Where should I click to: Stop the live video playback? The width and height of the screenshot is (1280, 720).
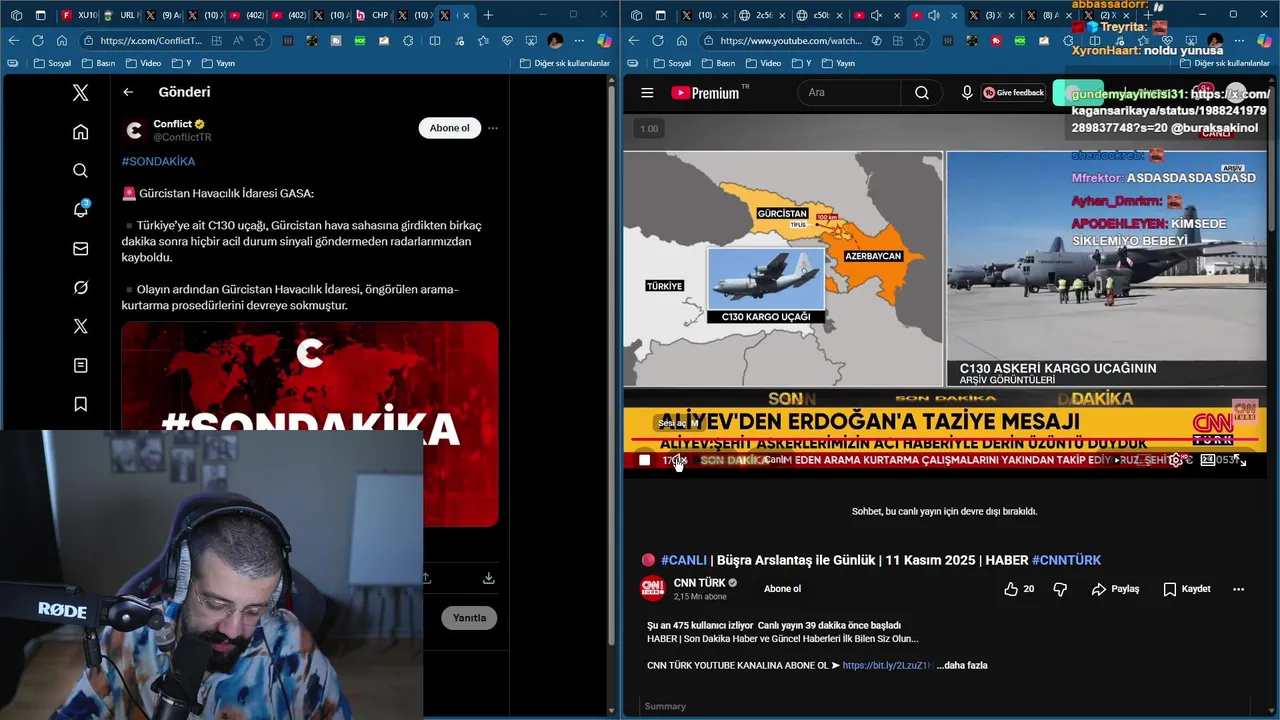tap(645, 460)
